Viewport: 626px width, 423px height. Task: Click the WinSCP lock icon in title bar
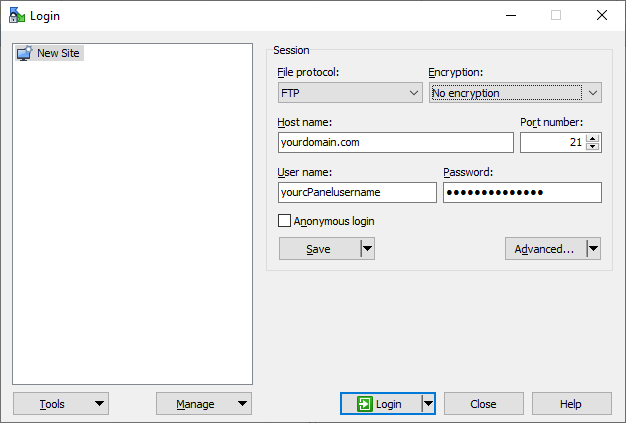pos(15,15)
